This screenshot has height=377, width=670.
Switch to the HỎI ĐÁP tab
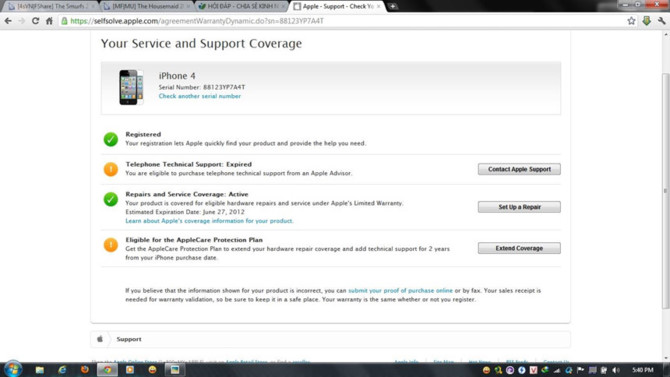(241, 6)
